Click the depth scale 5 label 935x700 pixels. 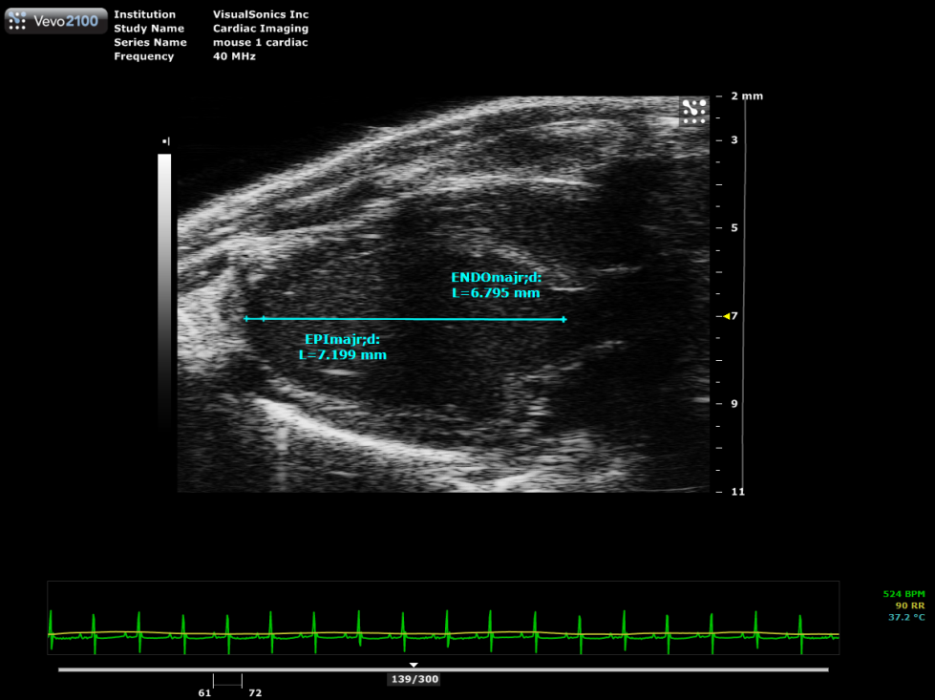click(x=735, y=228)
